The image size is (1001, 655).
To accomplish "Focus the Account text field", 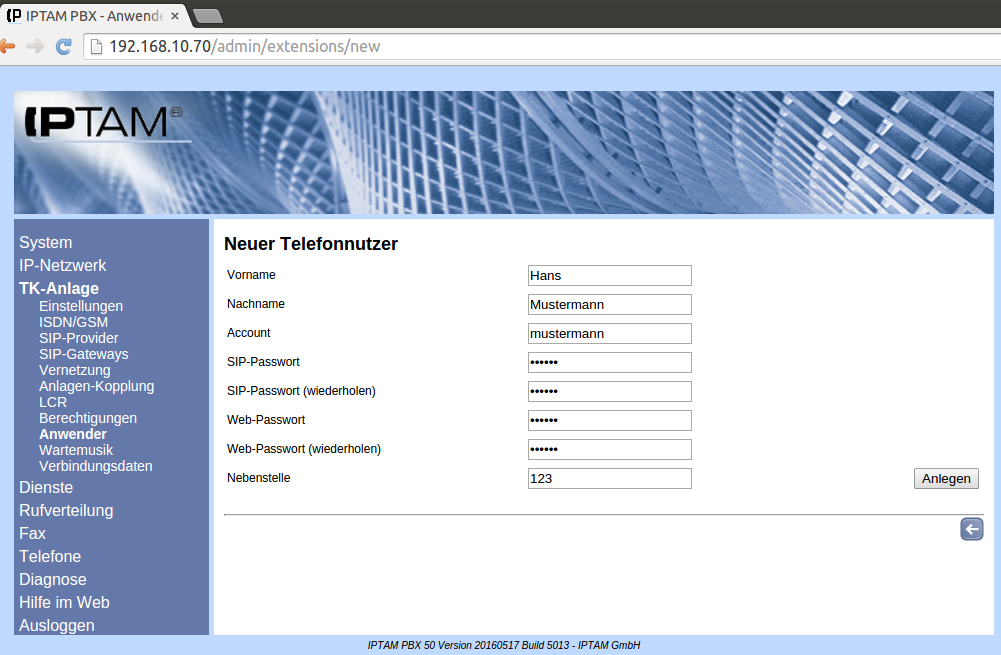I will pos(609,334).
